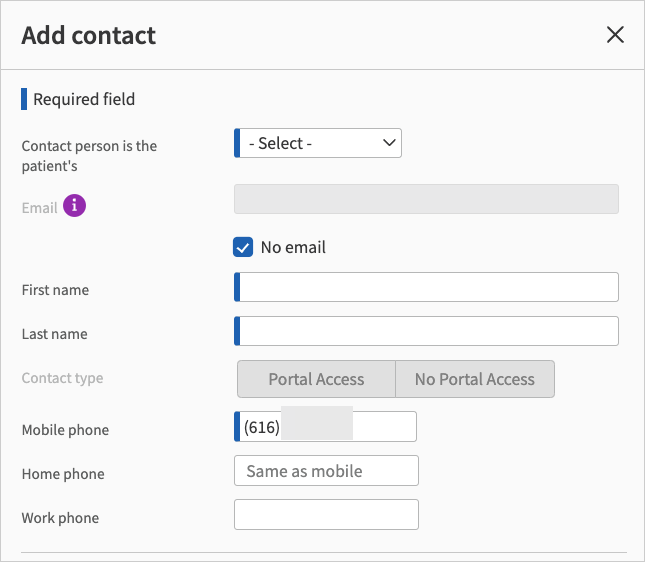The image size is (645, 562).
Task: Open the patient relationship Select dropdown
Action: click(x=319, y=144)
